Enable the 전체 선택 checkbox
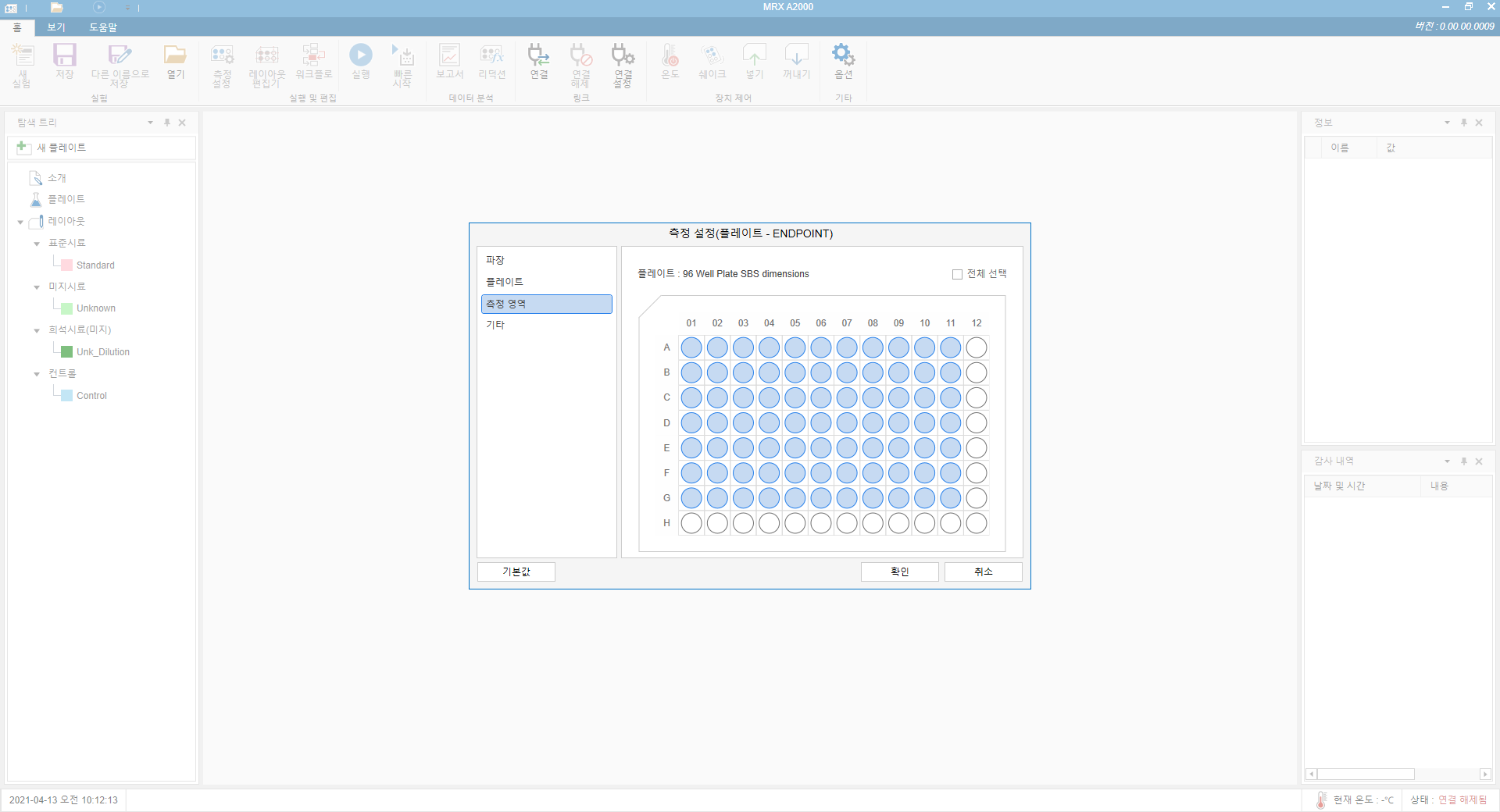The height and width of the screenshot is (812, 1500). pos(957,274)
